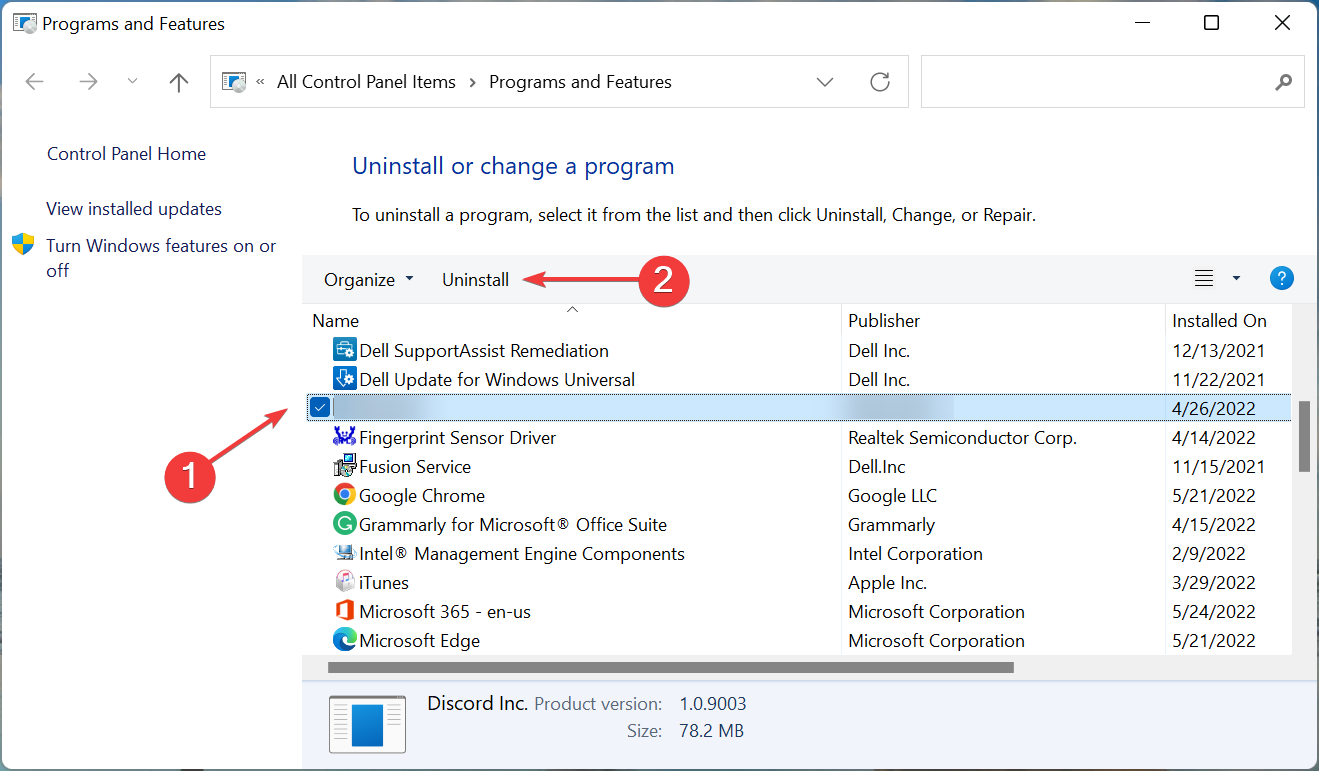
Task: Select Fusion Service entry name
Action: point(415,467)
